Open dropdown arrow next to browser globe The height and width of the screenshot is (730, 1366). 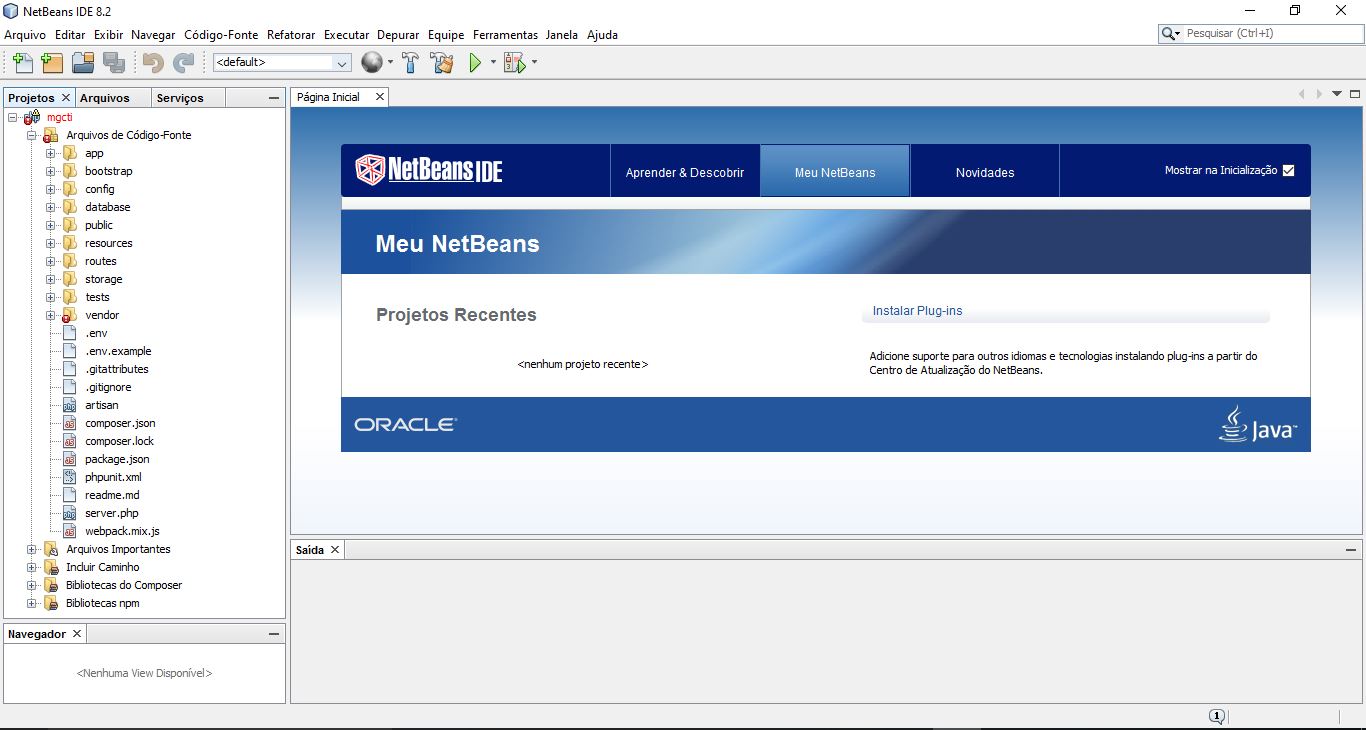tap(391, 62)
